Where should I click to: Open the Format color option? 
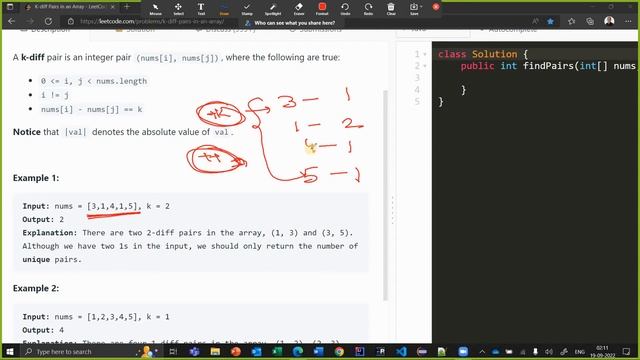322,9
